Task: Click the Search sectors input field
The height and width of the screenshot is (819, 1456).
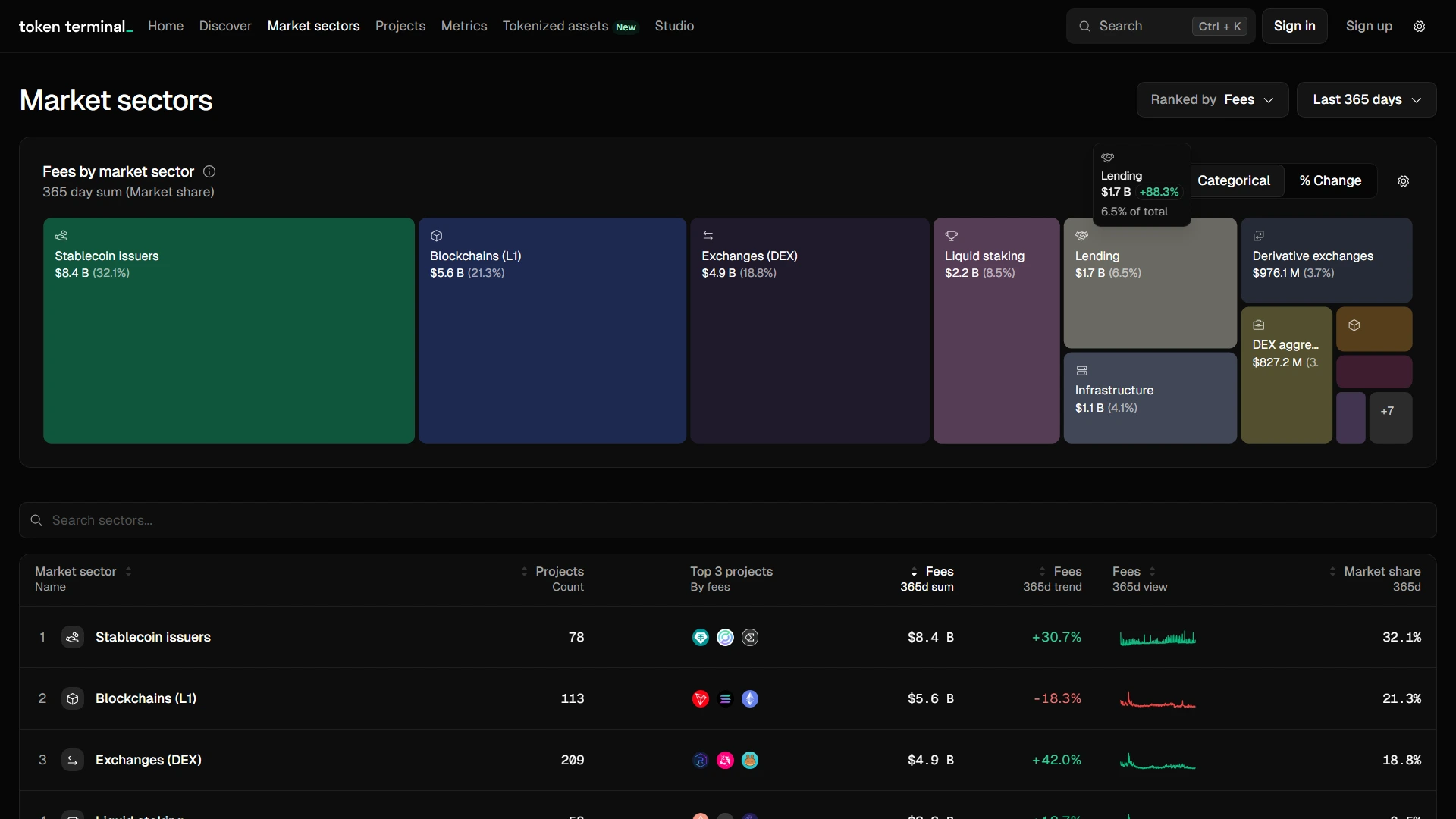Action: (728, 520)
